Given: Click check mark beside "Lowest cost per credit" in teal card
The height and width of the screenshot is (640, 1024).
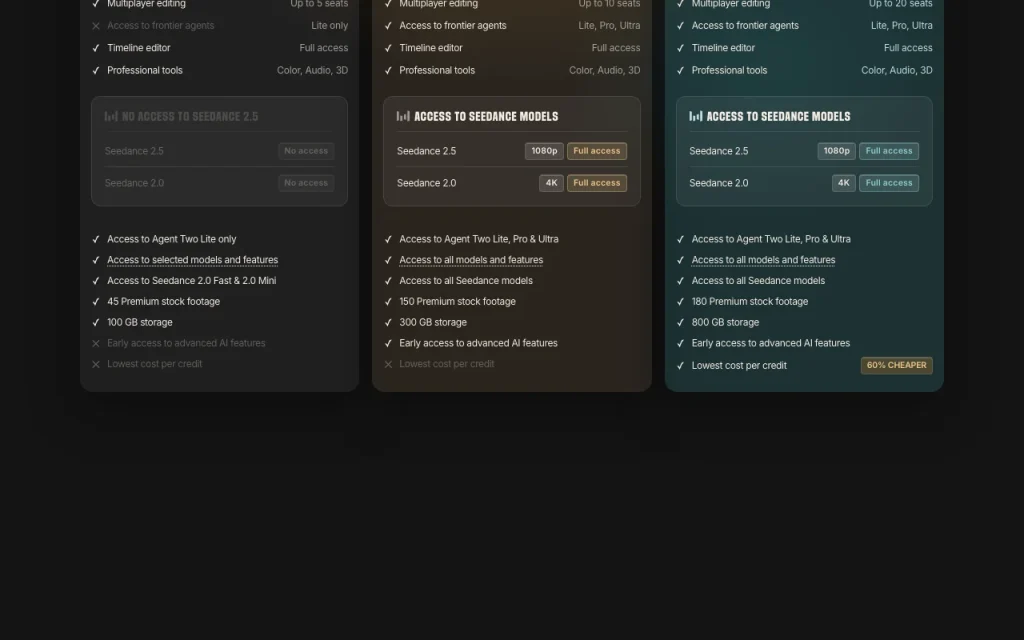Looking at the screenshot, I should (680, 366).
